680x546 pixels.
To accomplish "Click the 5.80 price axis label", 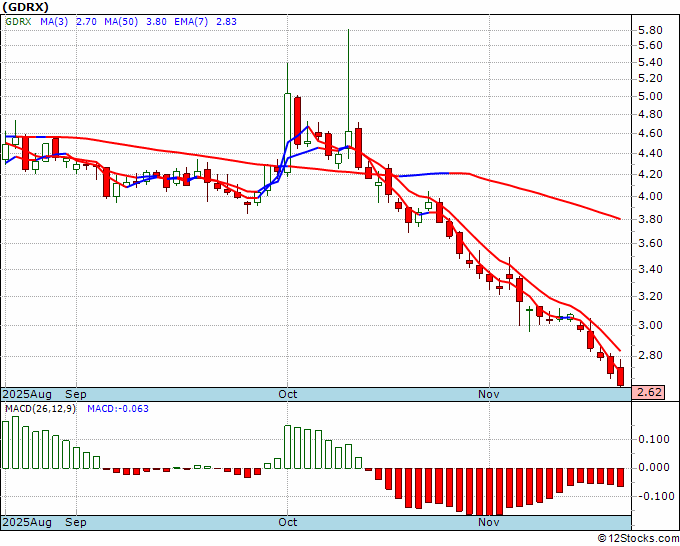I will tap(650, 30).
